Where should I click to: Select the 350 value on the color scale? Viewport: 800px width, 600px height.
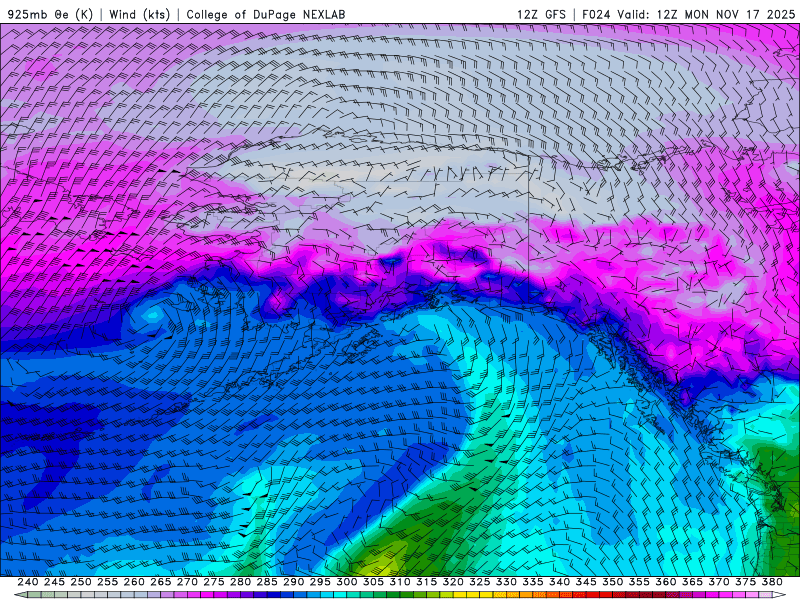tap(612, 582)
